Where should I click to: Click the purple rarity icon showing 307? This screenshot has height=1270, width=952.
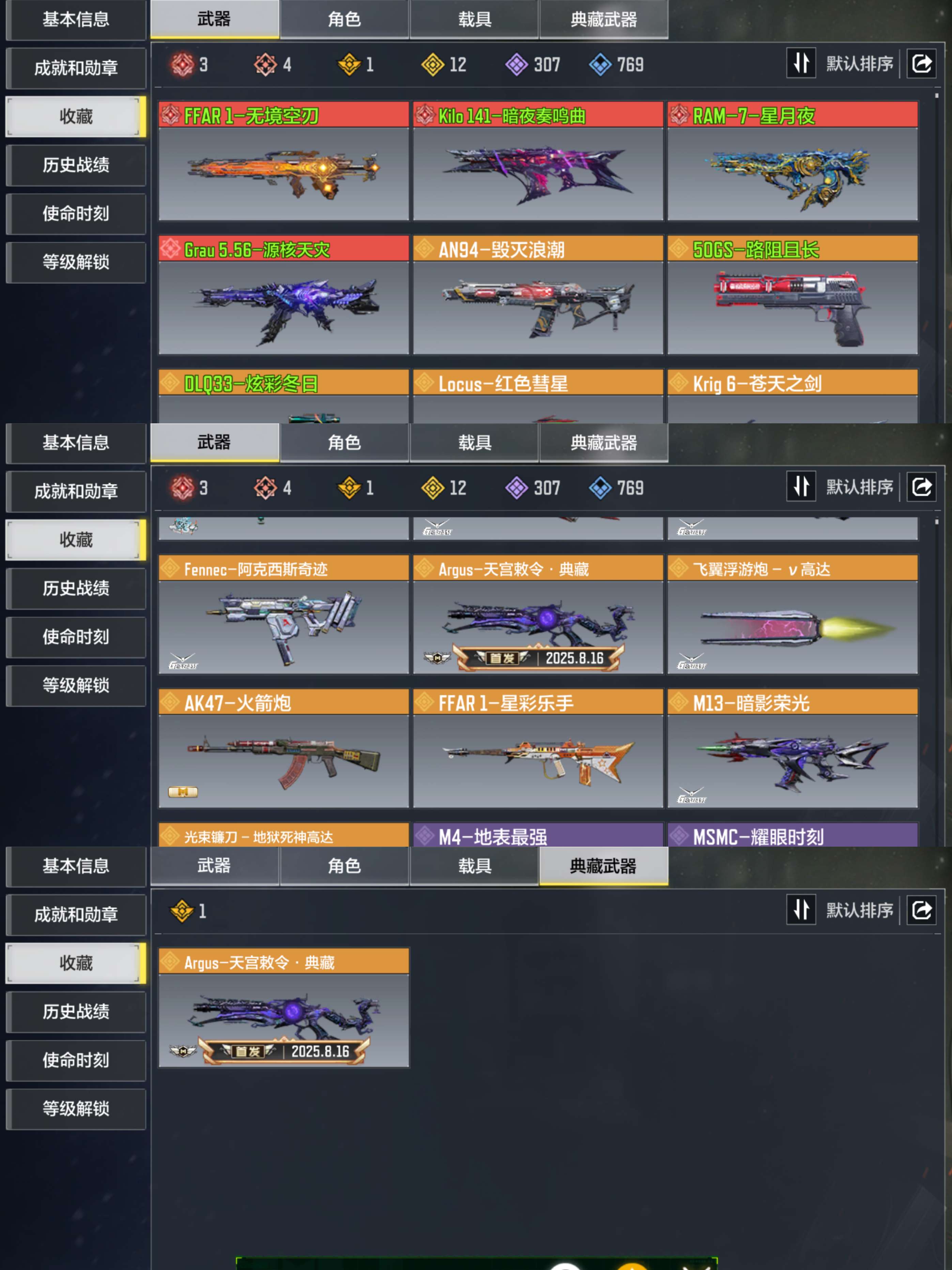(x=517, y=64)
